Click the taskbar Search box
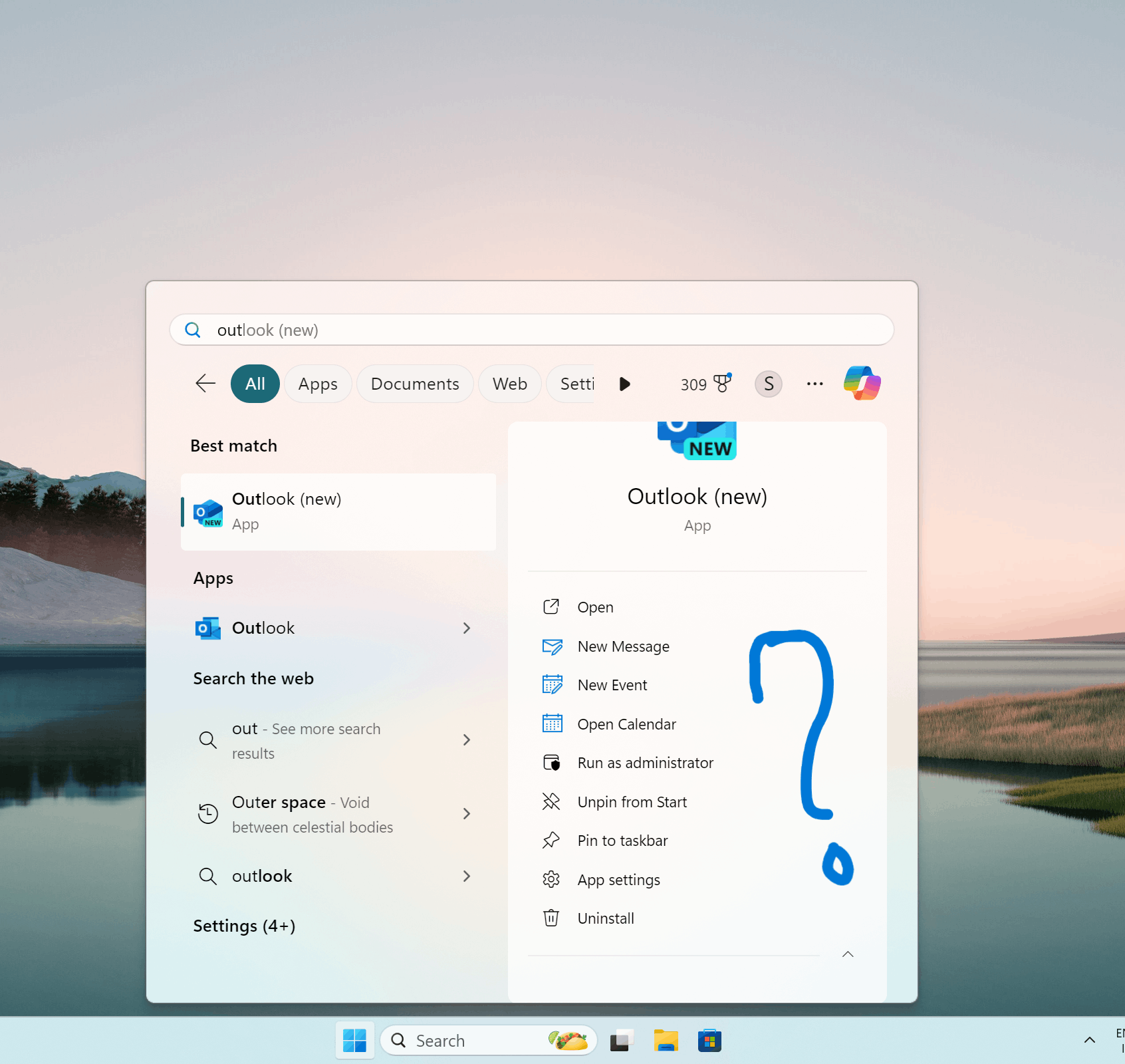Image resolution: width=1125 pixels, height=1064 pixels. [x=489, y=1041]
